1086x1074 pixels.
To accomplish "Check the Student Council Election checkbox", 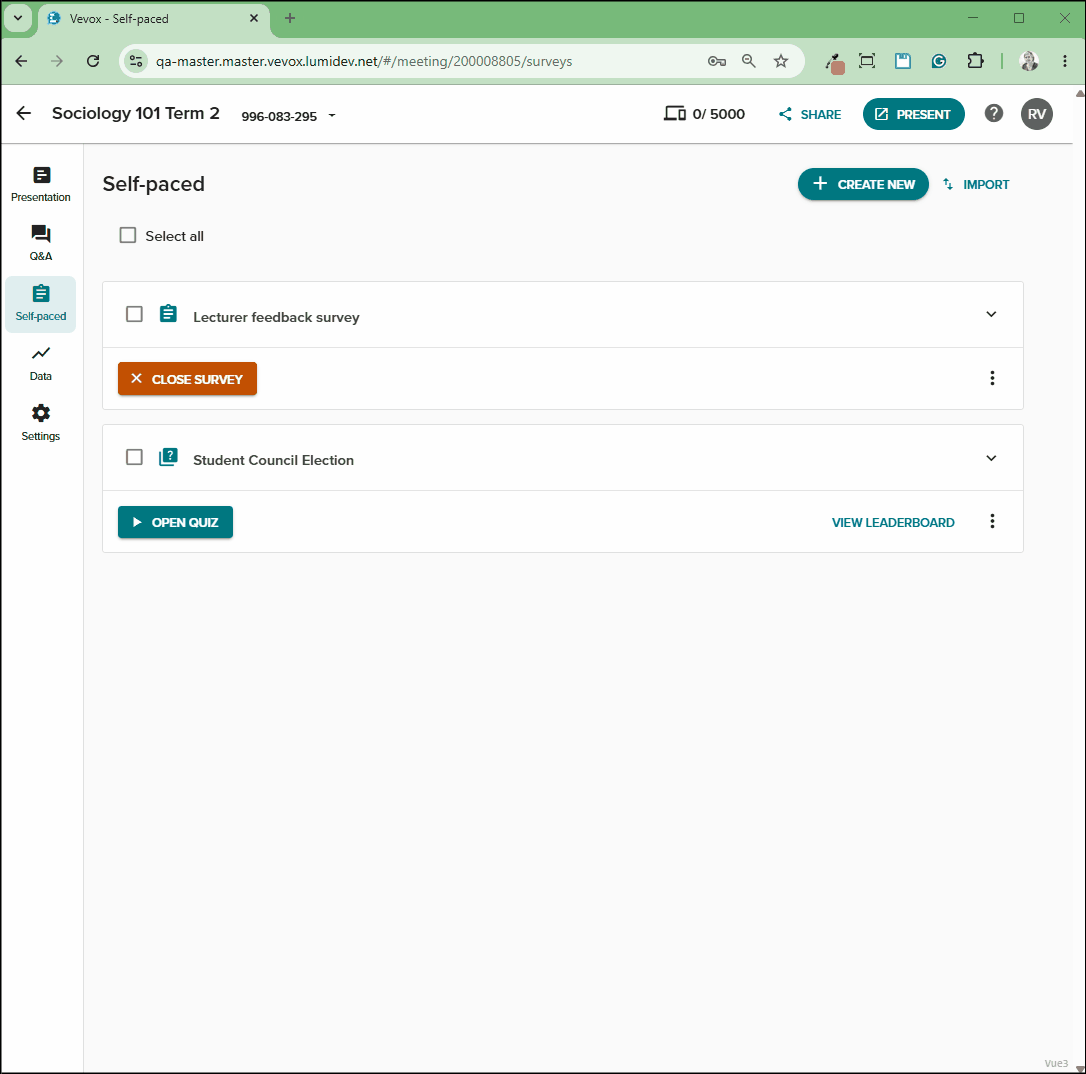I will 134,457.
